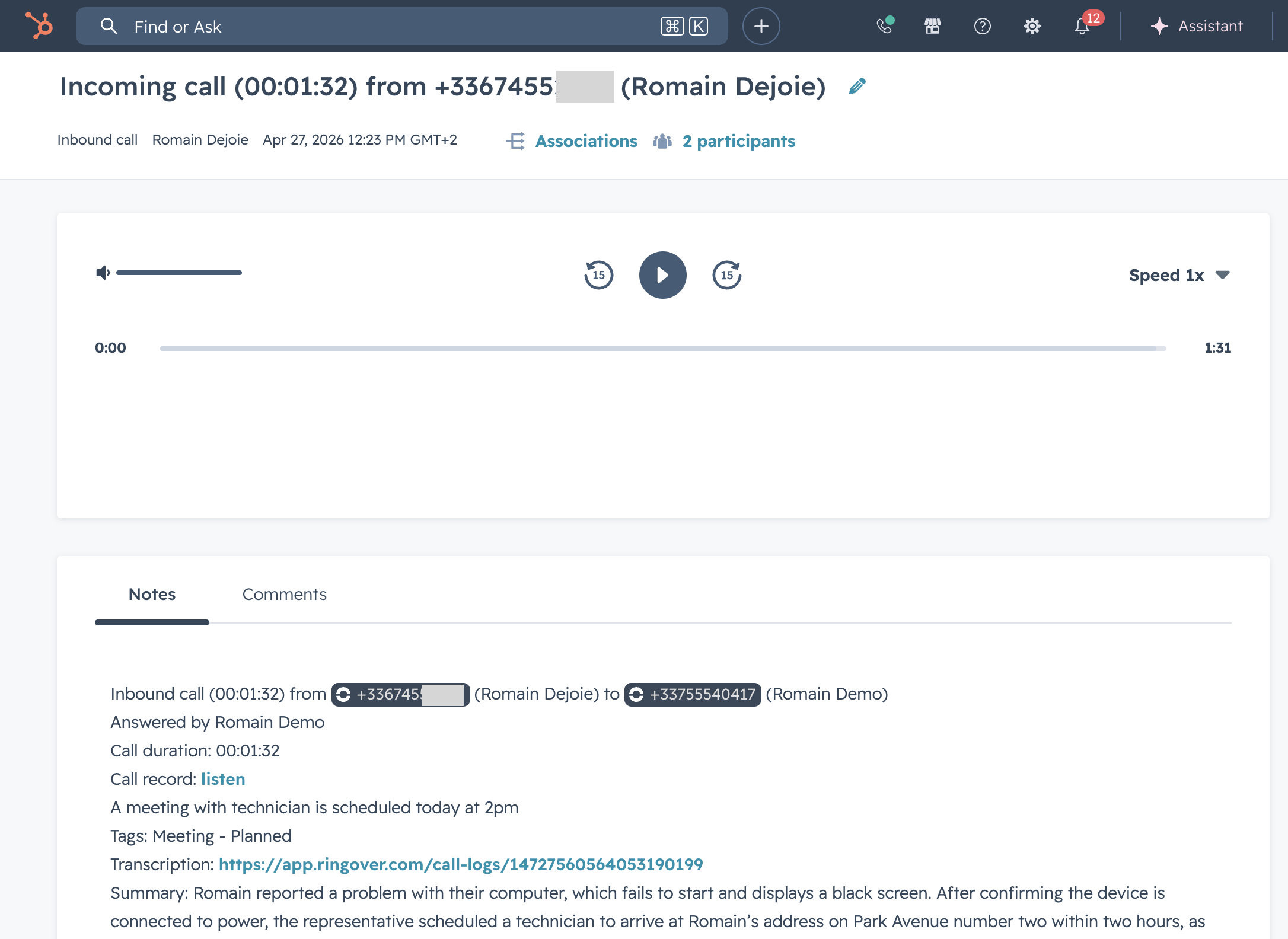Click the pencil icon to edit title
This screenshot has width=1288, height=939.
[857, 87]
